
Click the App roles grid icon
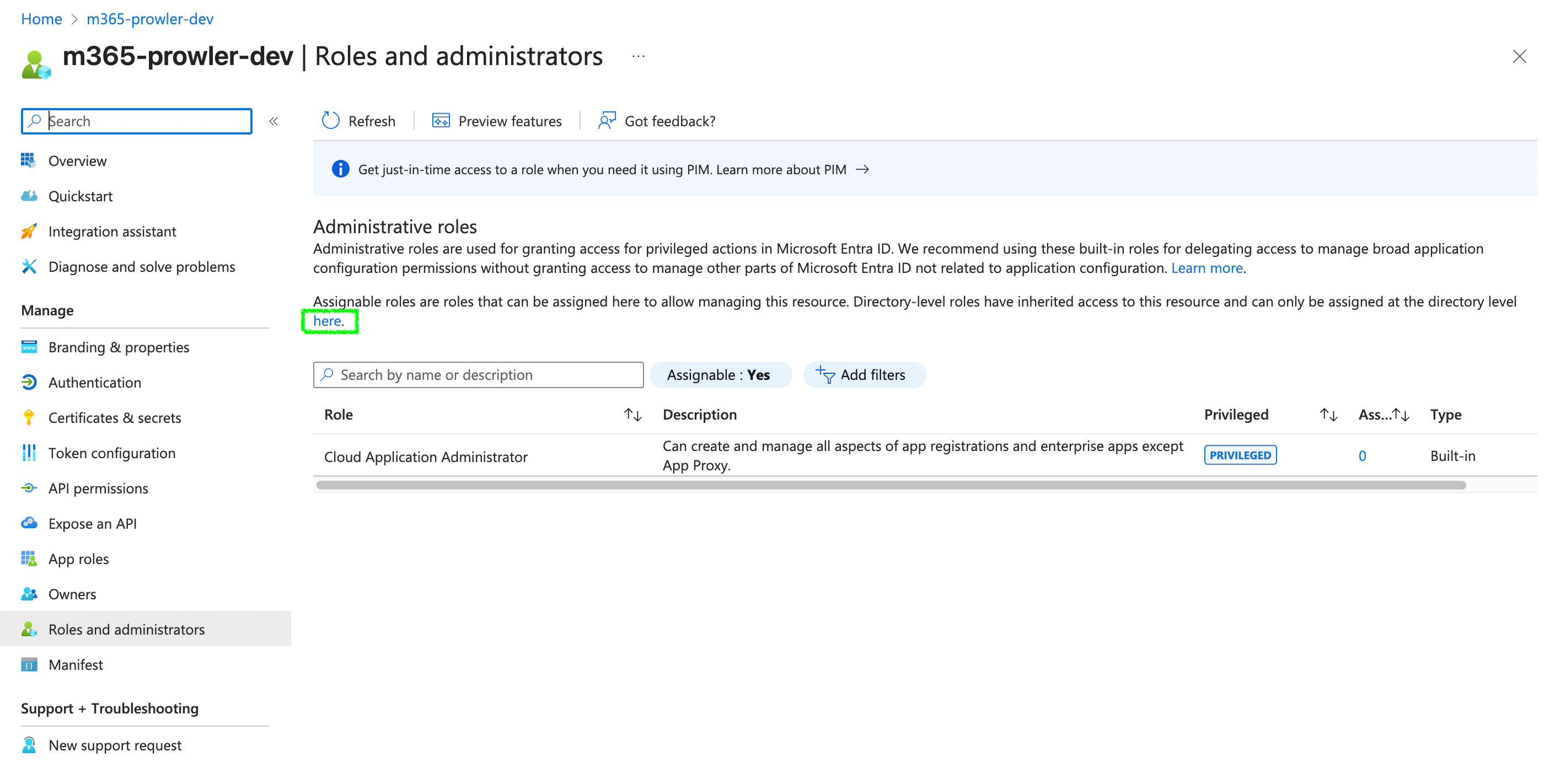tap(29, 558)
